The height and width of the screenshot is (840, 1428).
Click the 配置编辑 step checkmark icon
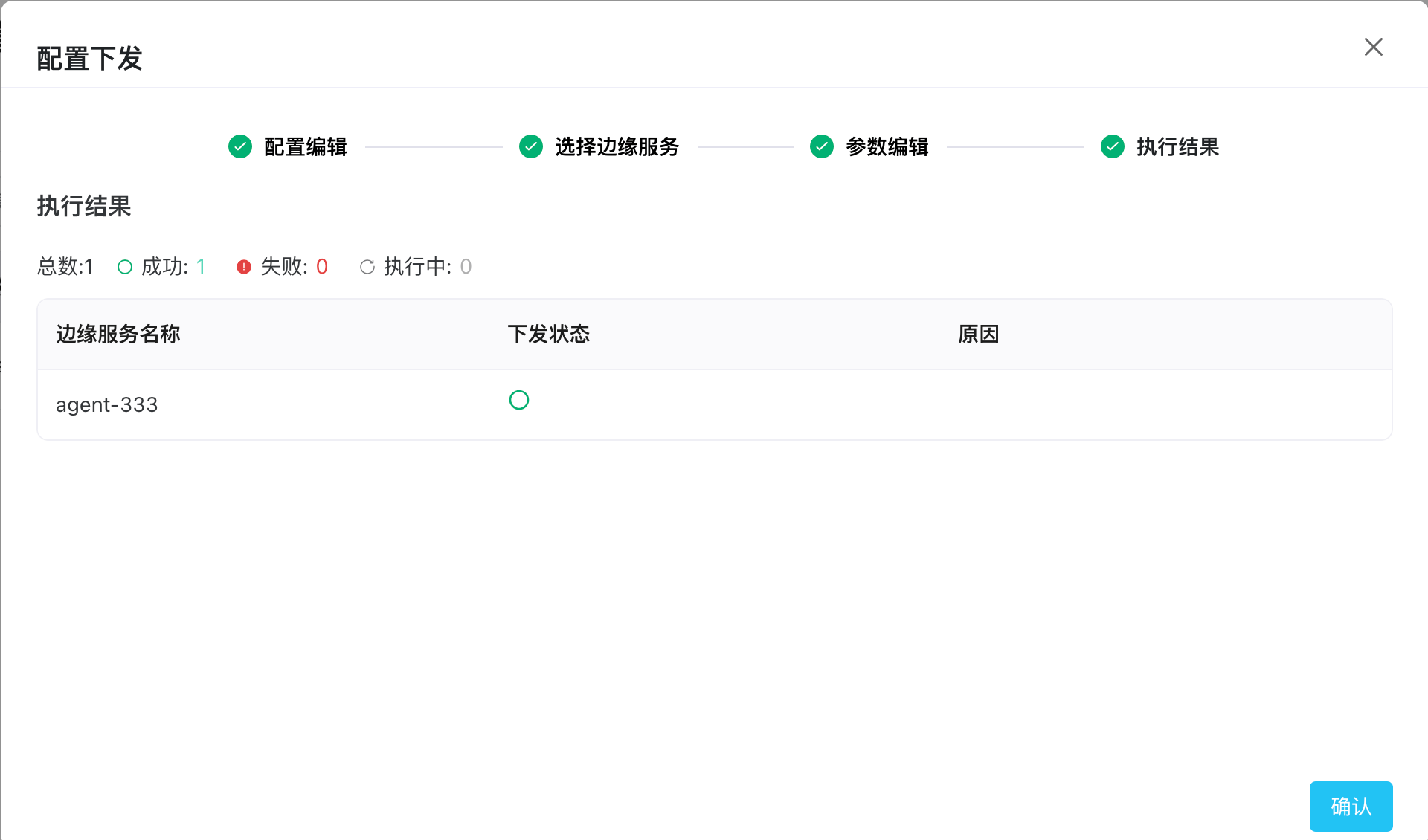(x=240, y=146)
